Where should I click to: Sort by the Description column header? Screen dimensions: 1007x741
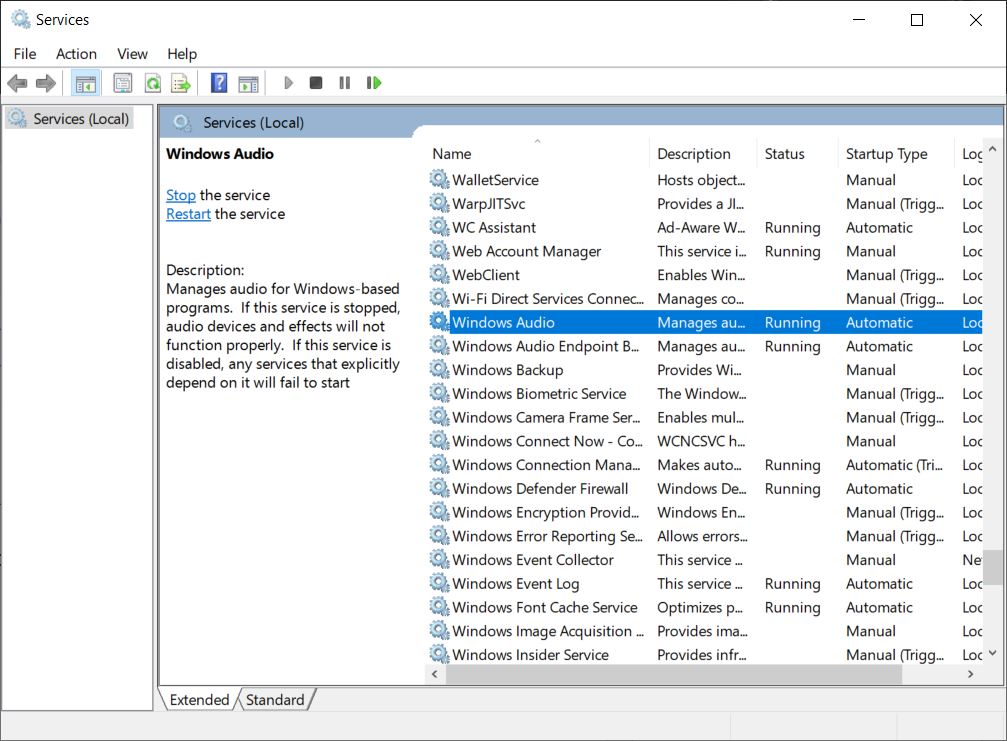click(x=704, y=153)
